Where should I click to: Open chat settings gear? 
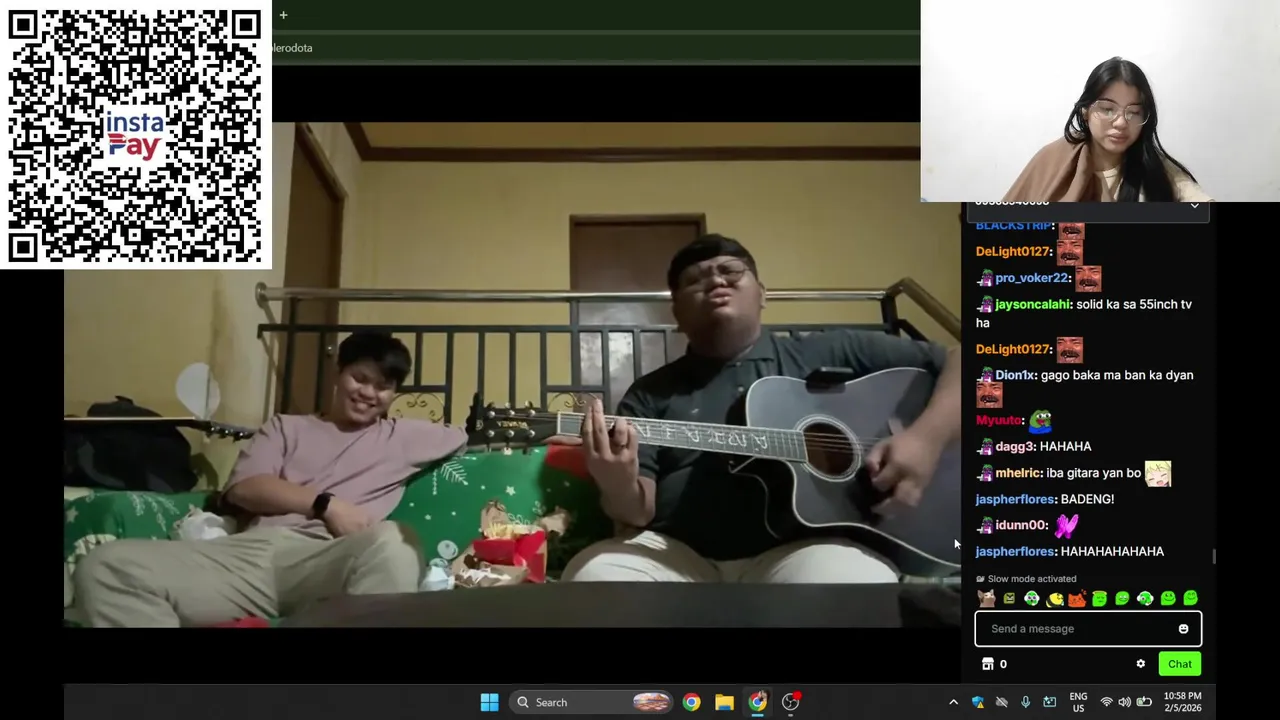[1140, 664]
